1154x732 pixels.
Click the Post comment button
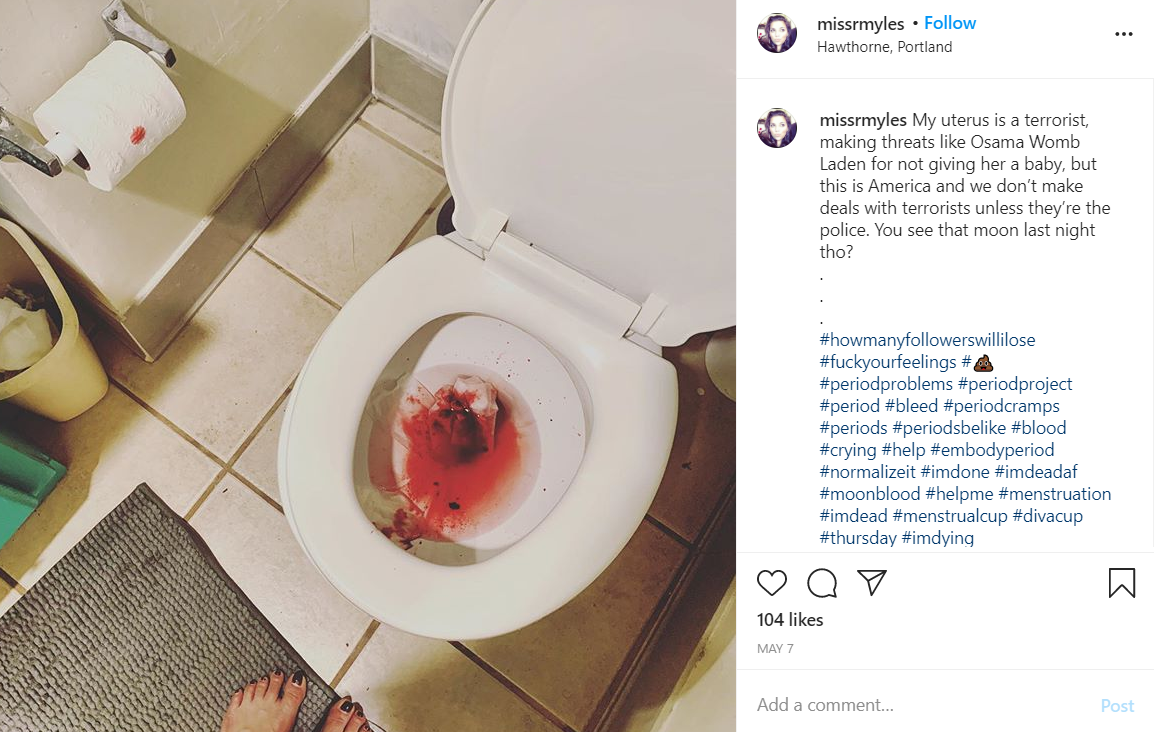click(x=1116, y=706)
